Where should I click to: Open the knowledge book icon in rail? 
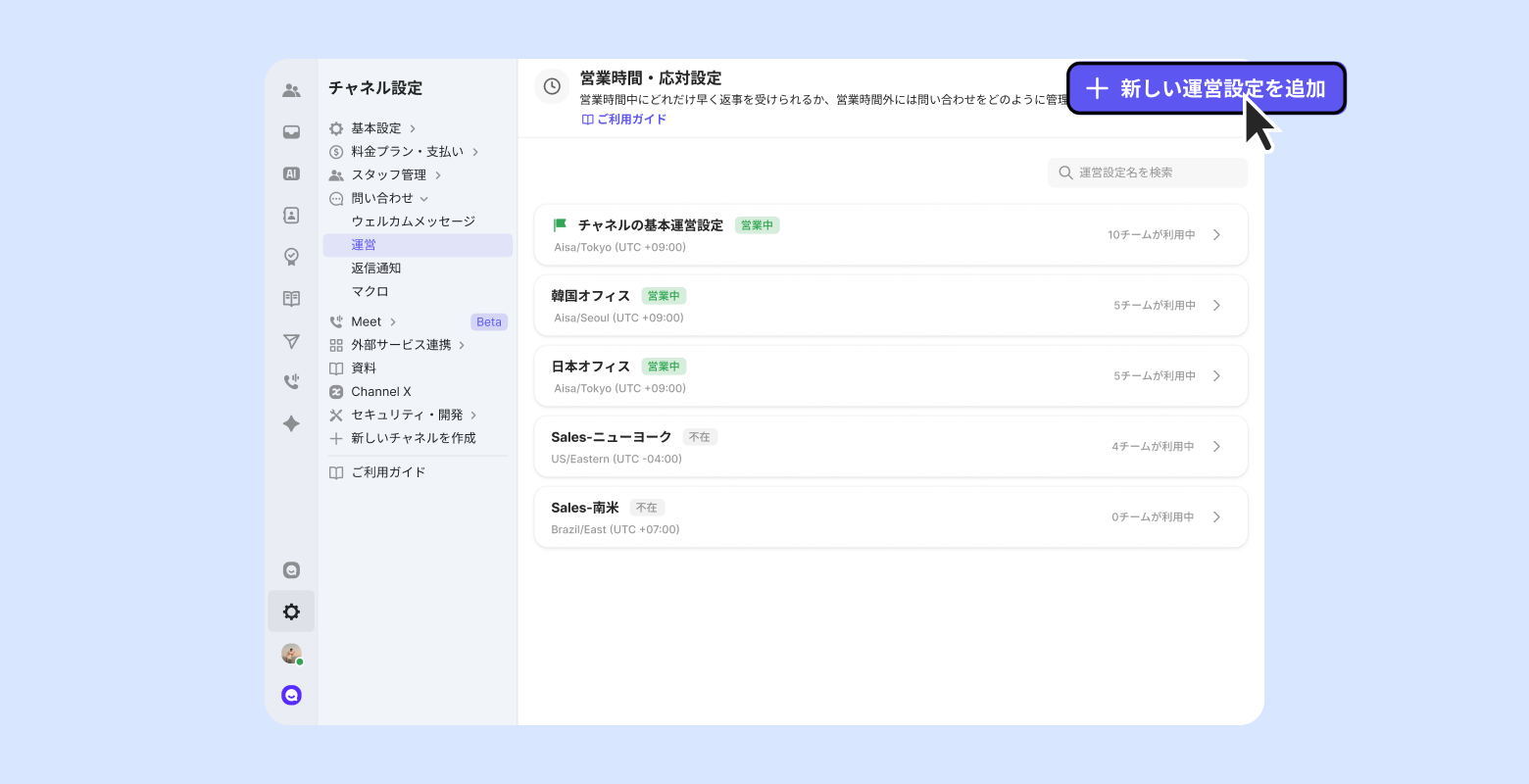point(291,299)
